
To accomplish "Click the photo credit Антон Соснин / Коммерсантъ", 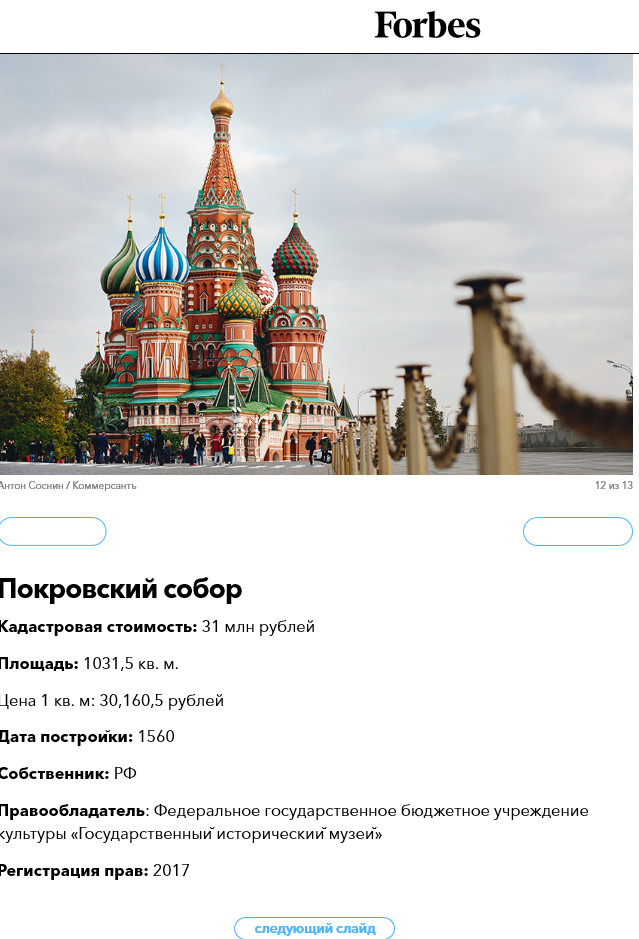I will [x=68, y=486].
